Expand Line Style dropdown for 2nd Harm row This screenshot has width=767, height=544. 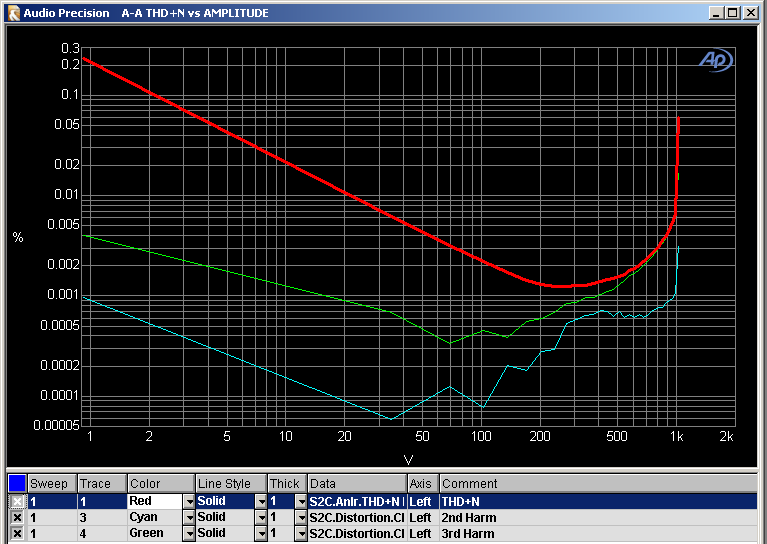click(261, 518)
